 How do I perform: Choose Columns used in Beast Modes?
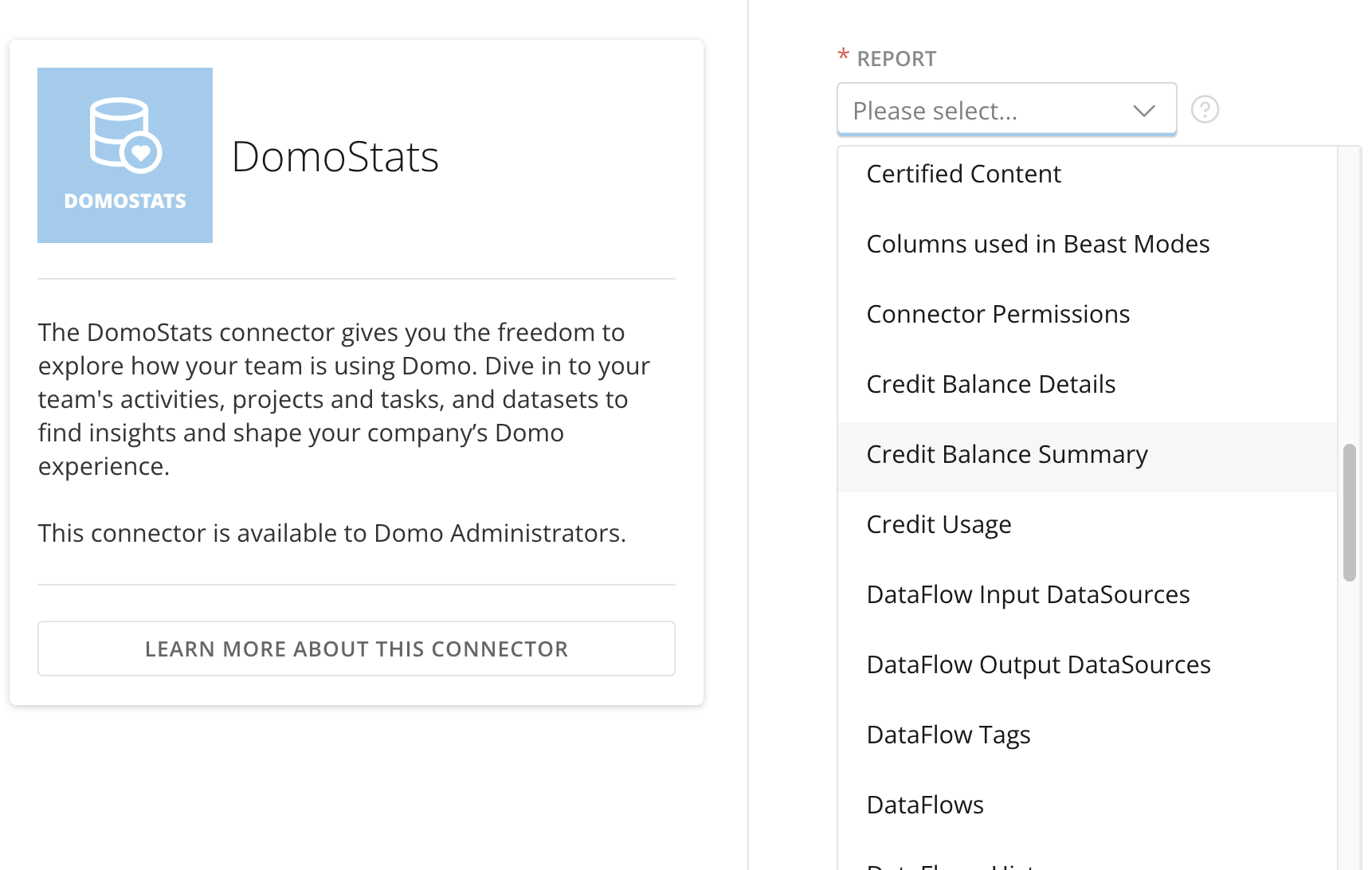pos(1037,244)
